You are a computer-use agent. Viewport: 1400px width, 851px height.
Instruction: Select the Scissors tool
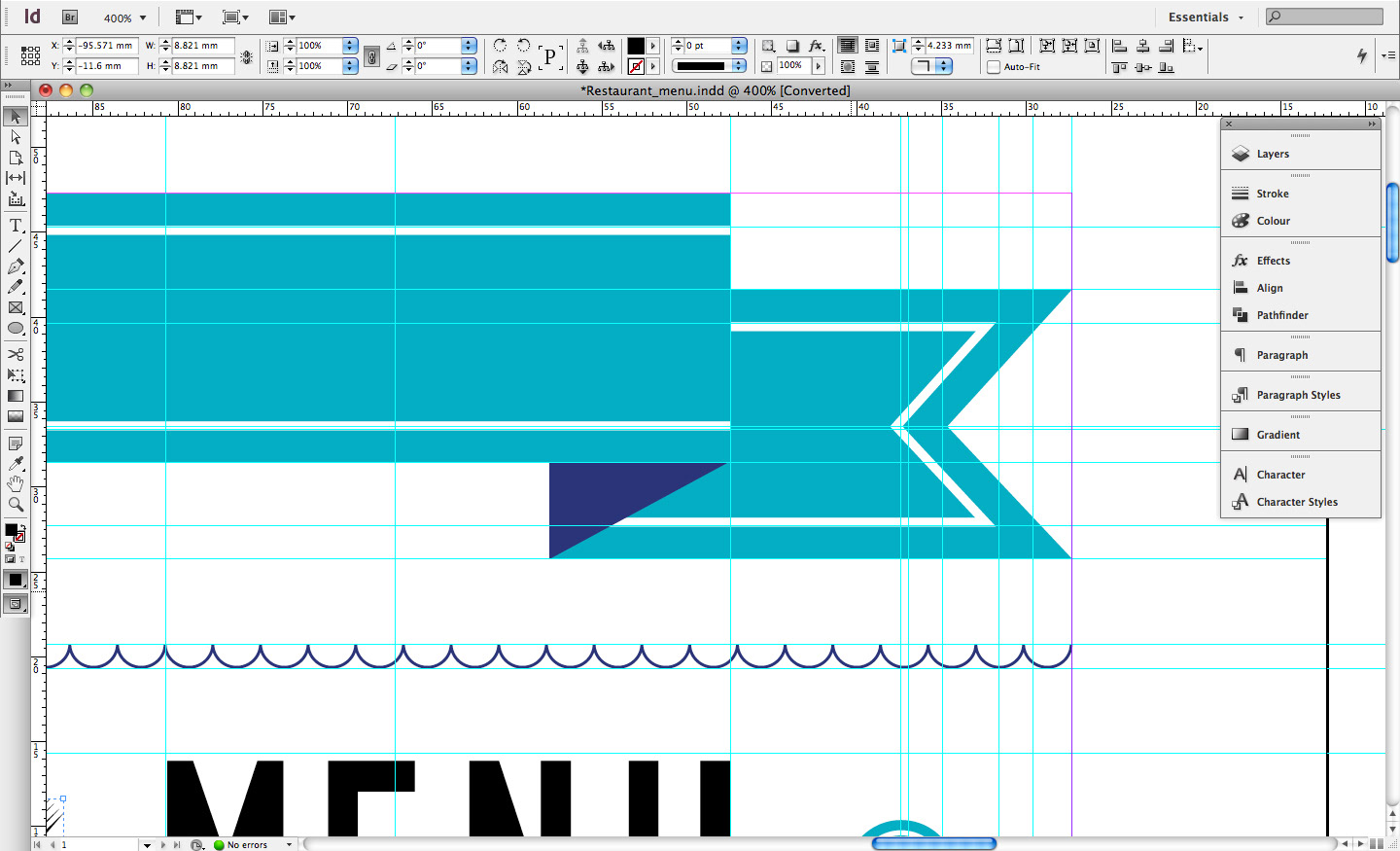[16, 355]
